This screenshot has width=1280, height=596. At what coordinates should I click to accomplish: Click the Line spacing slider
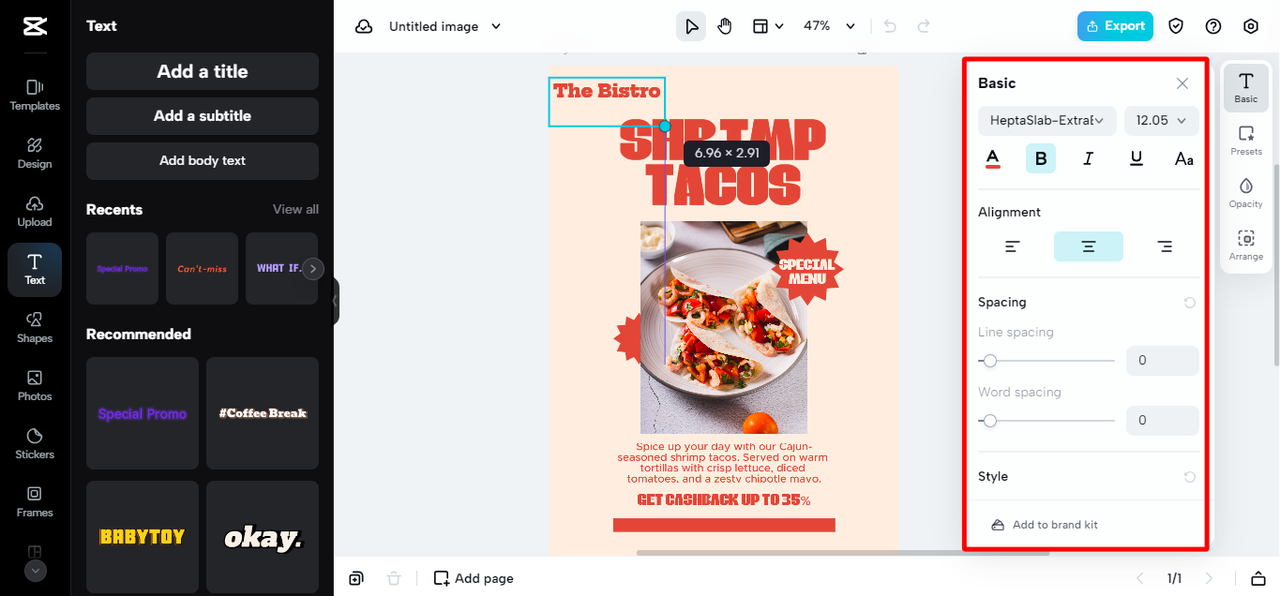coord(1046,361)
